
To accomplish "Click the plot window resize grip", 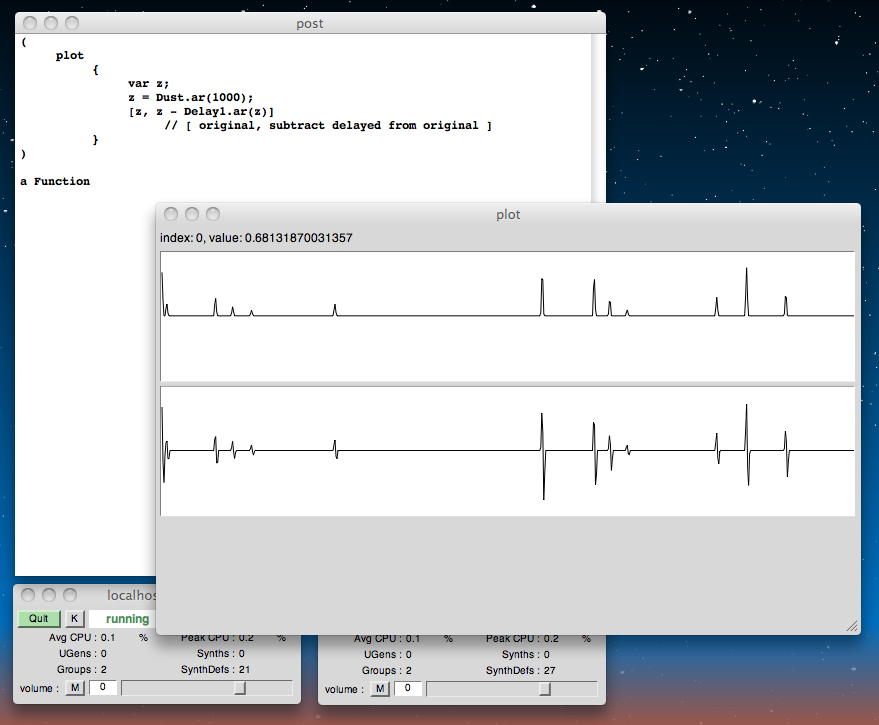I will 851,625.
